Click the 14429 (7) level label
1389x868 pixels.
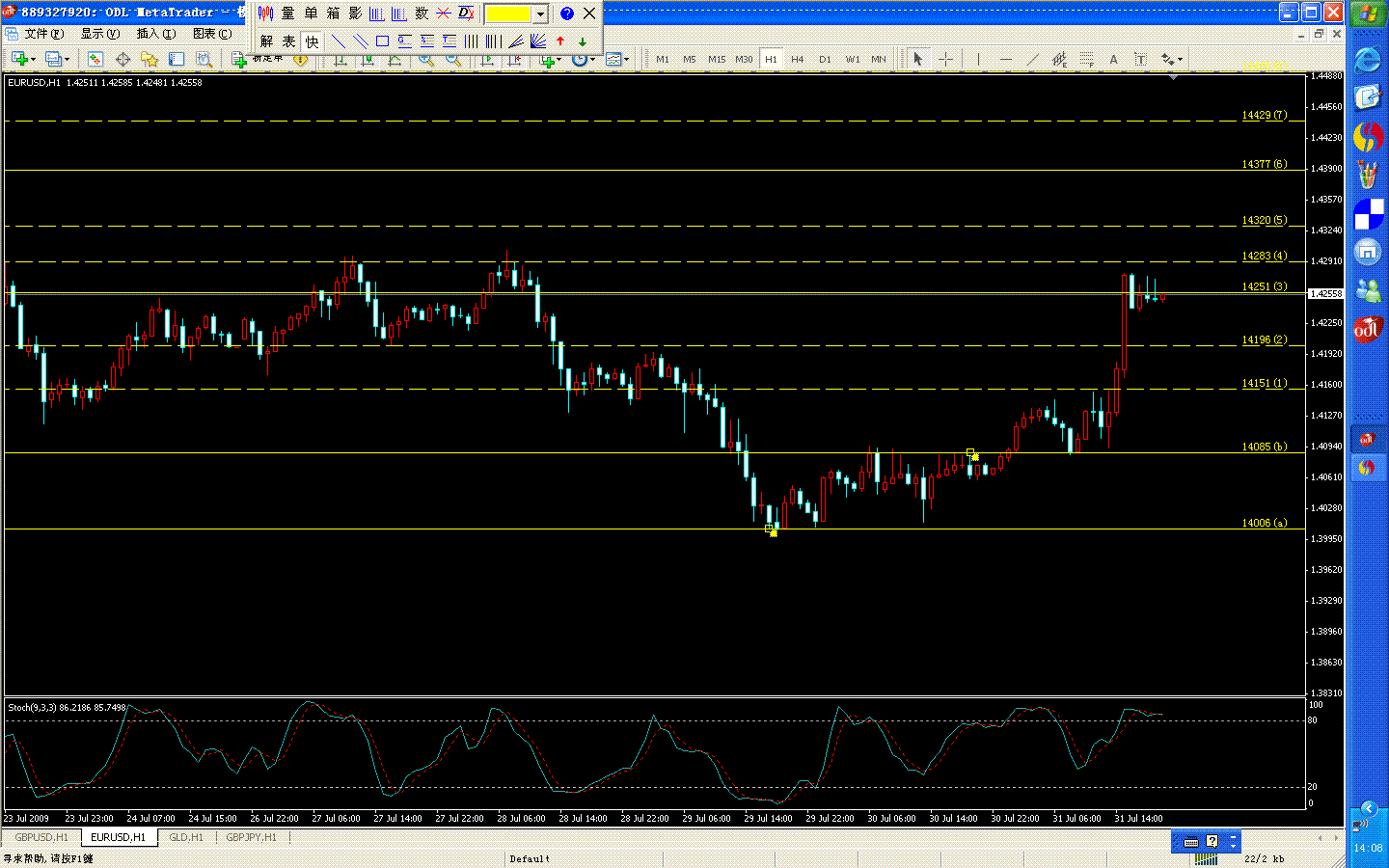[x=1264, y=115]
